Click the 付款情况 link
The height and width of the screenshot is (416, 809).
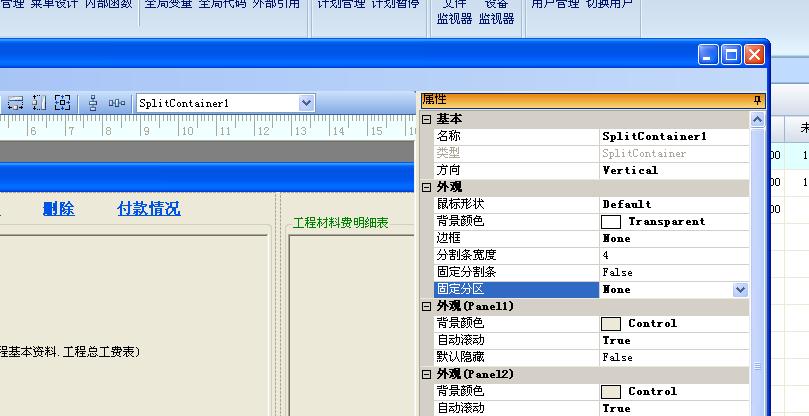pos(148,209)
